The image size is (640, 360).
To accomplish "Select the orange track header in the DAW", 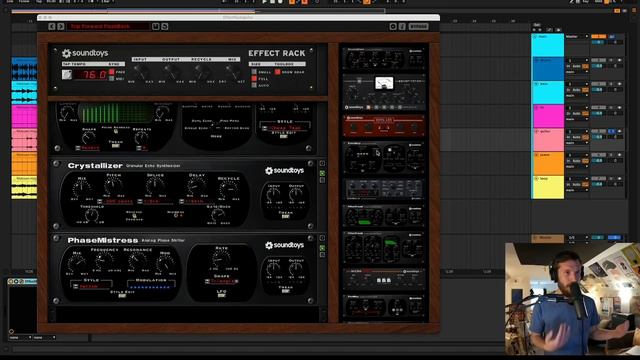I will tap(548, 163).
